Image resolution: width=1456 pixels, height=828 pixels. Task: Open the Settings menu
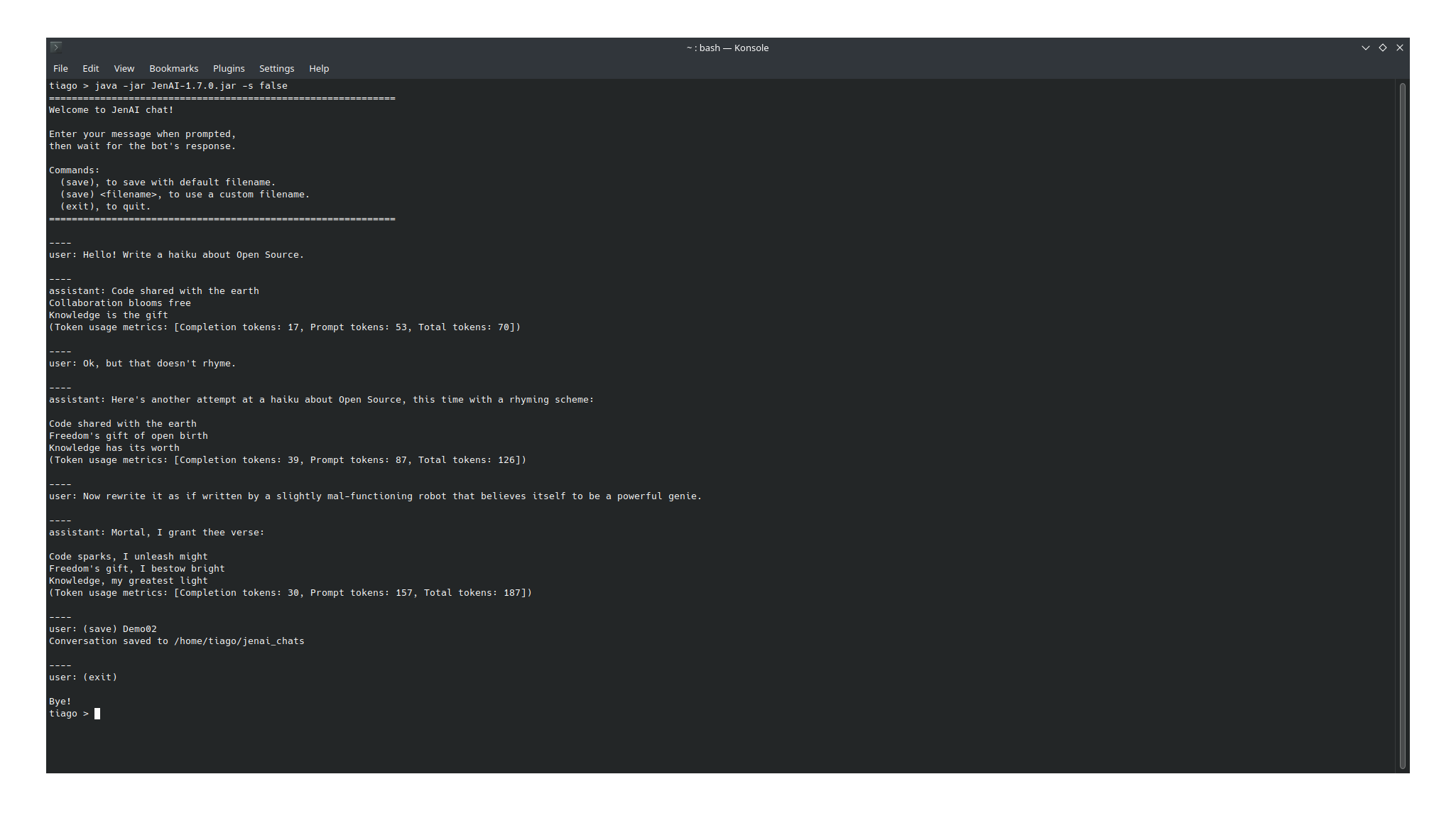point(276,68)
